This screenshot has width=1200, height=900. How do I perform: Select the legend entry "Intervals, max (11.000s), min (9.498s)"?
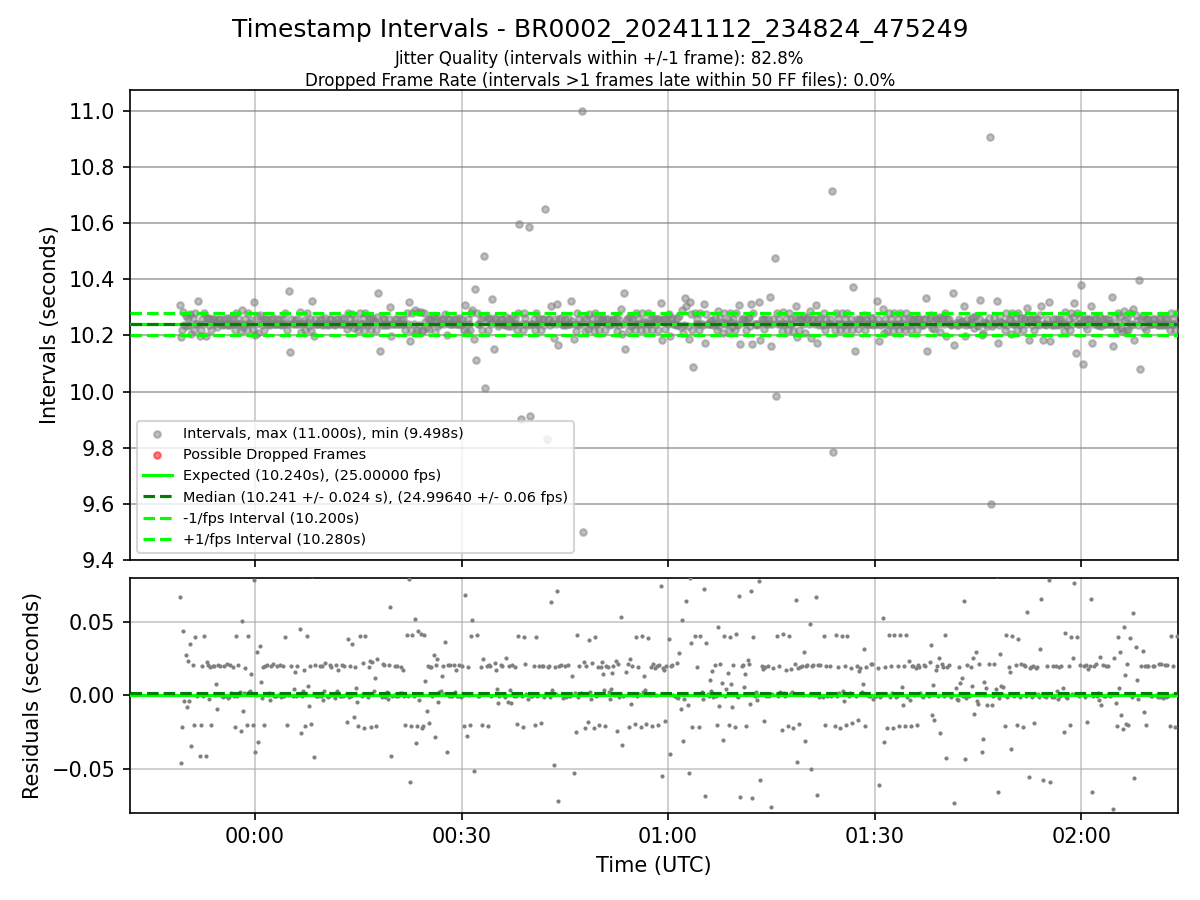point(323,433)
